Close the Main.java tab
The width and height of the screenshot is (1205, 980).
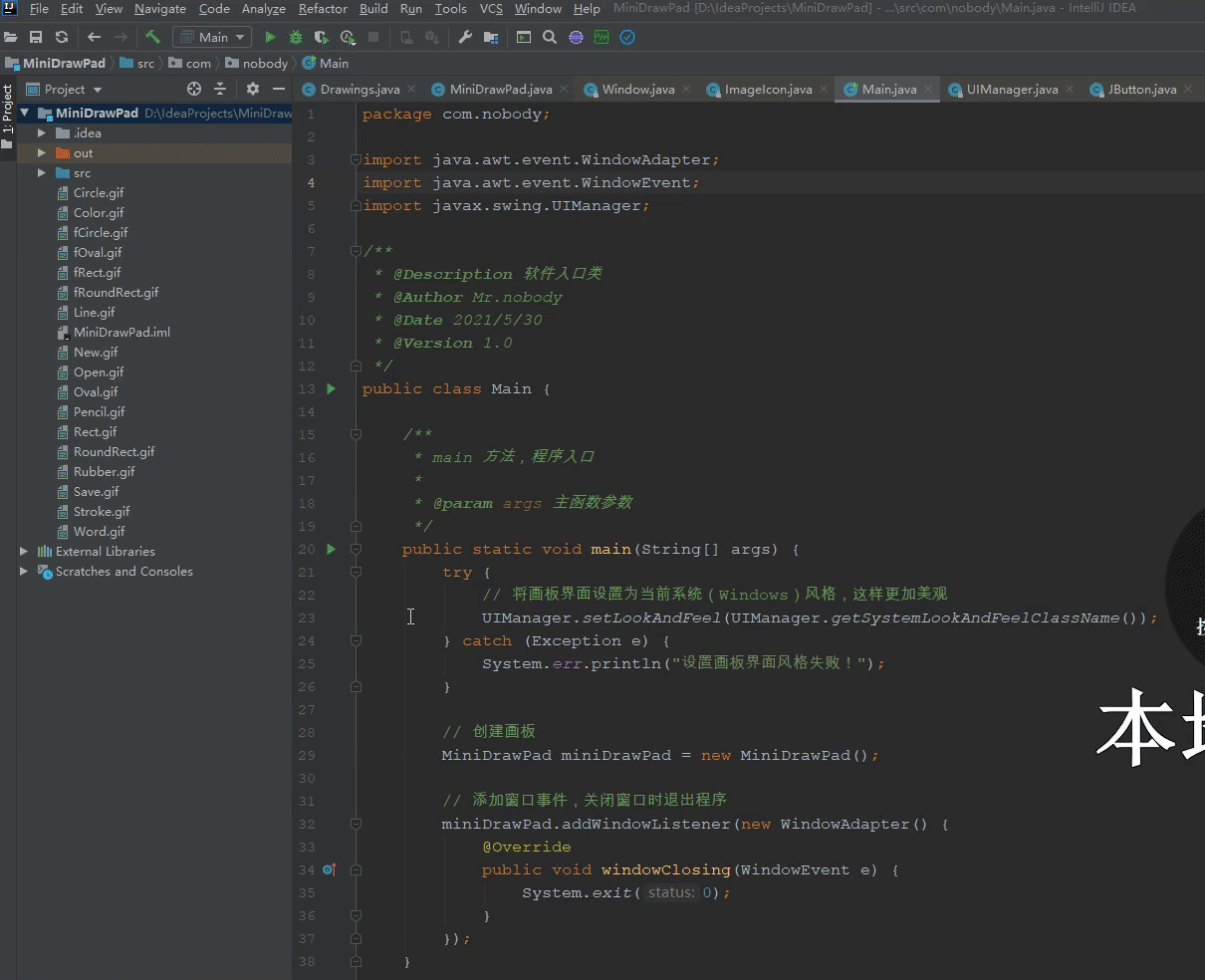929,89
